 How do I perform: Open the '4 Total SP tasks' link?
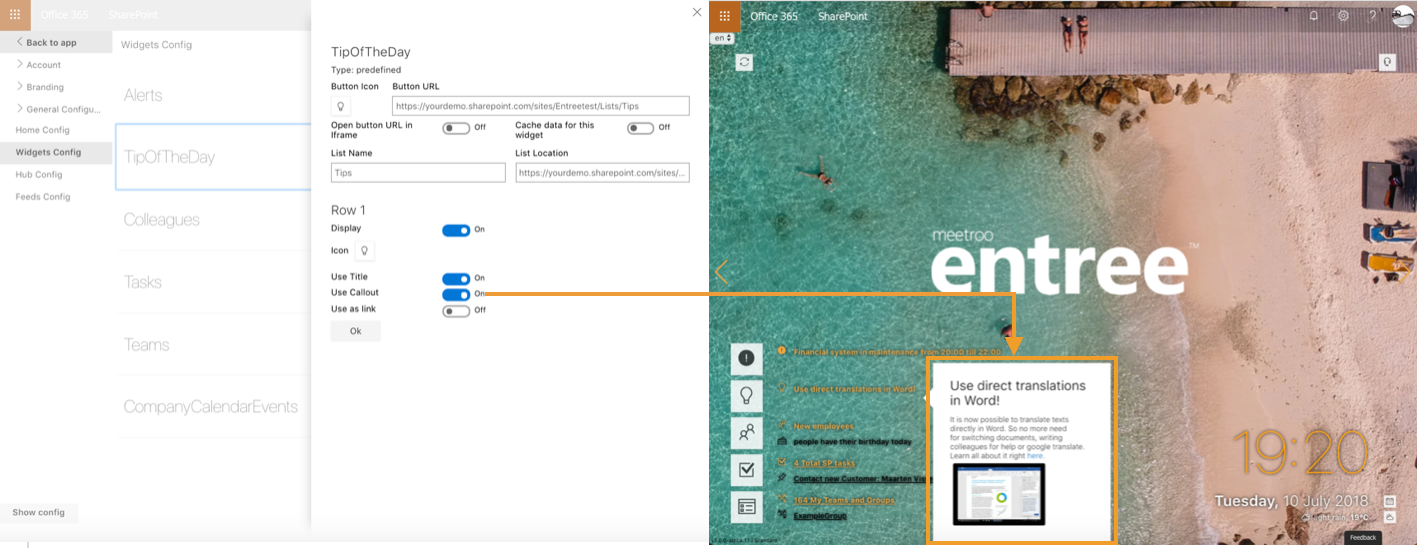pos(825,463)
